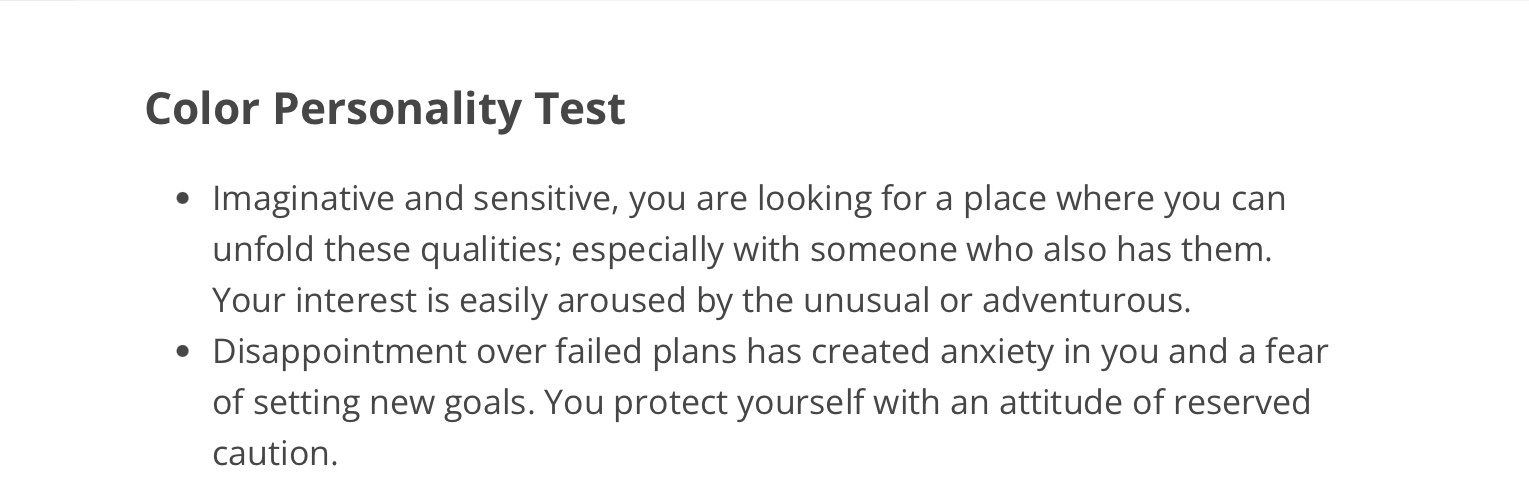Click the first bullet point marker
Image resolution: width=1529 pixels, height=502 pixels.
click(x=182, y=199)
